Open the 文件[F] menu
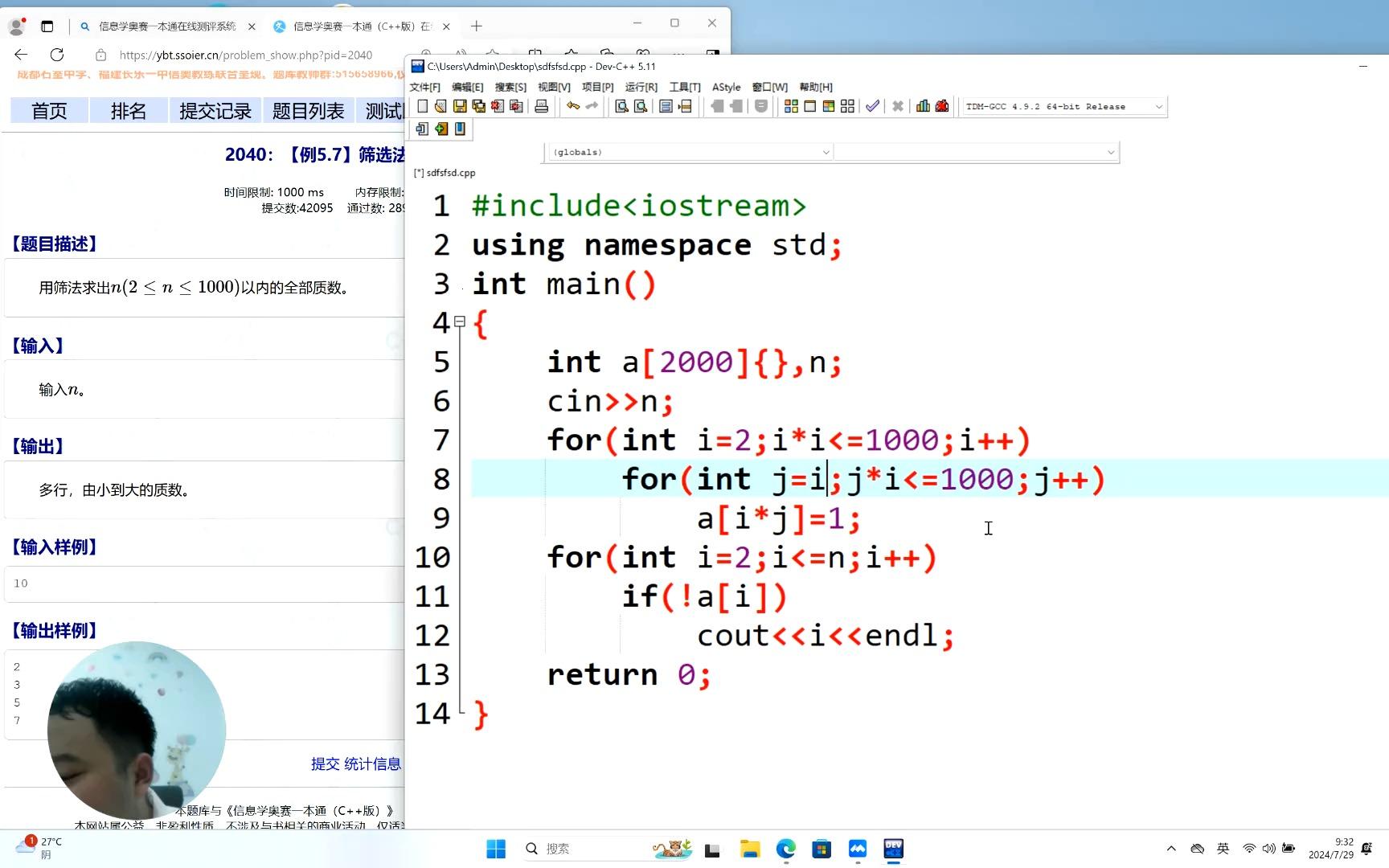 [425, 87]
